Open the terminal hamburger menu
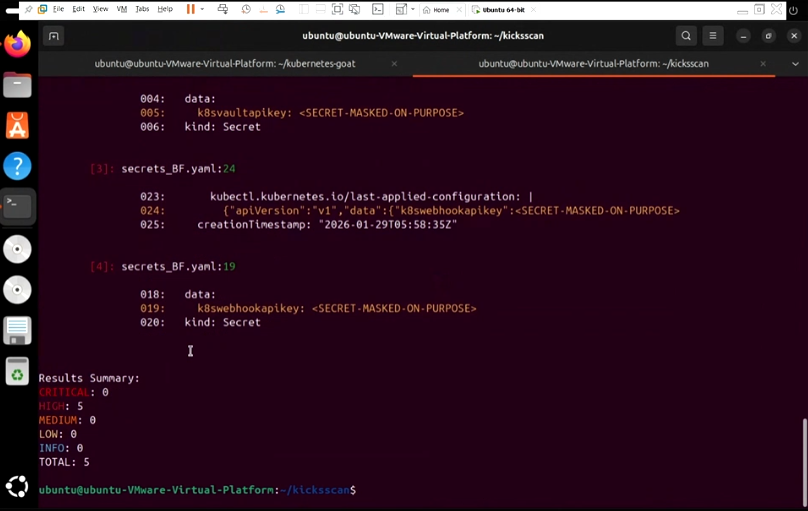This screenshot has width=808, height=511. (x=713, y=36)
